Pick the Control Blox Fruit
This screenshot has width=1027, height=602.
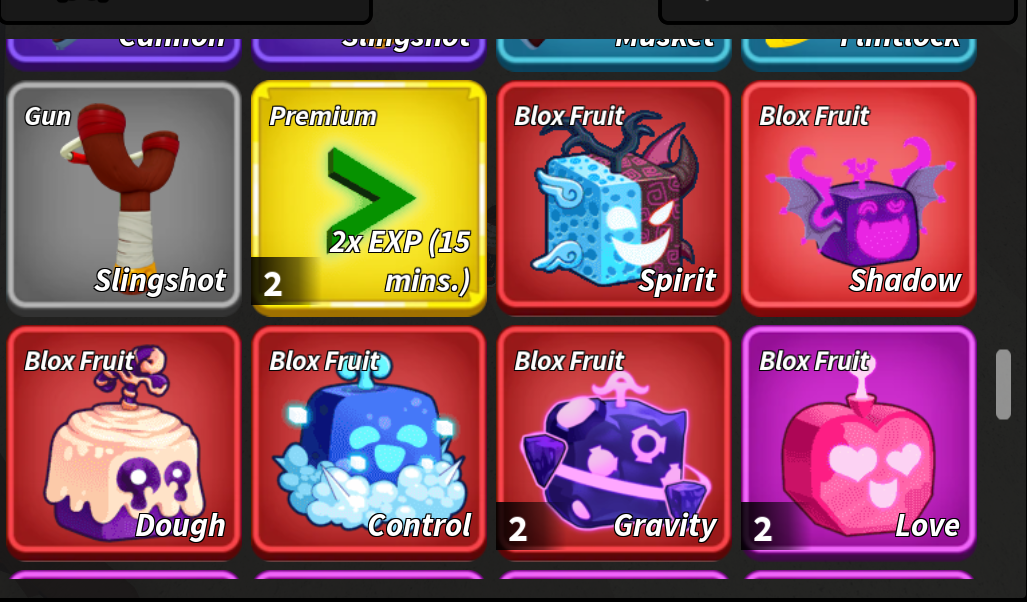click(x=369, y=441)
